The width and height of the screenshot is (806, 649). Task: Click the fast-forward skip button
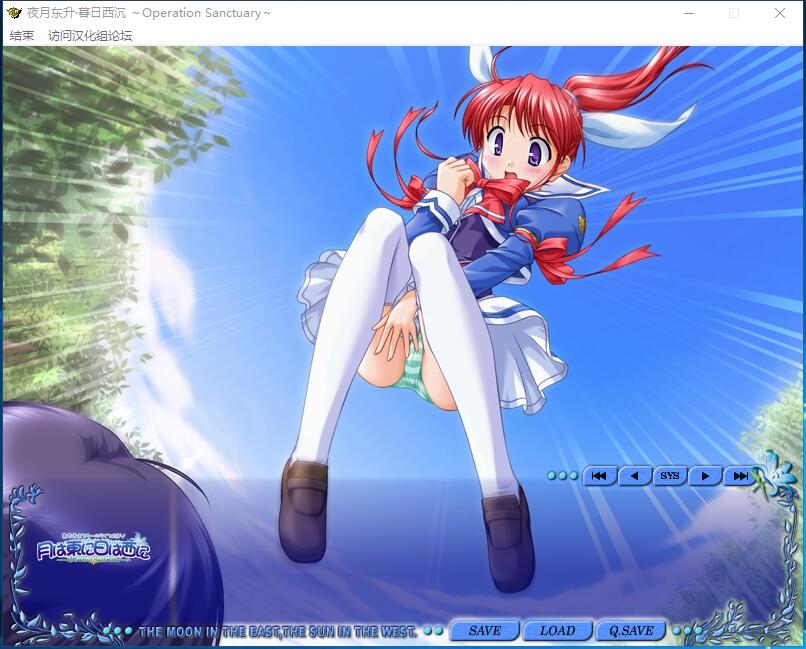point(739,476)
